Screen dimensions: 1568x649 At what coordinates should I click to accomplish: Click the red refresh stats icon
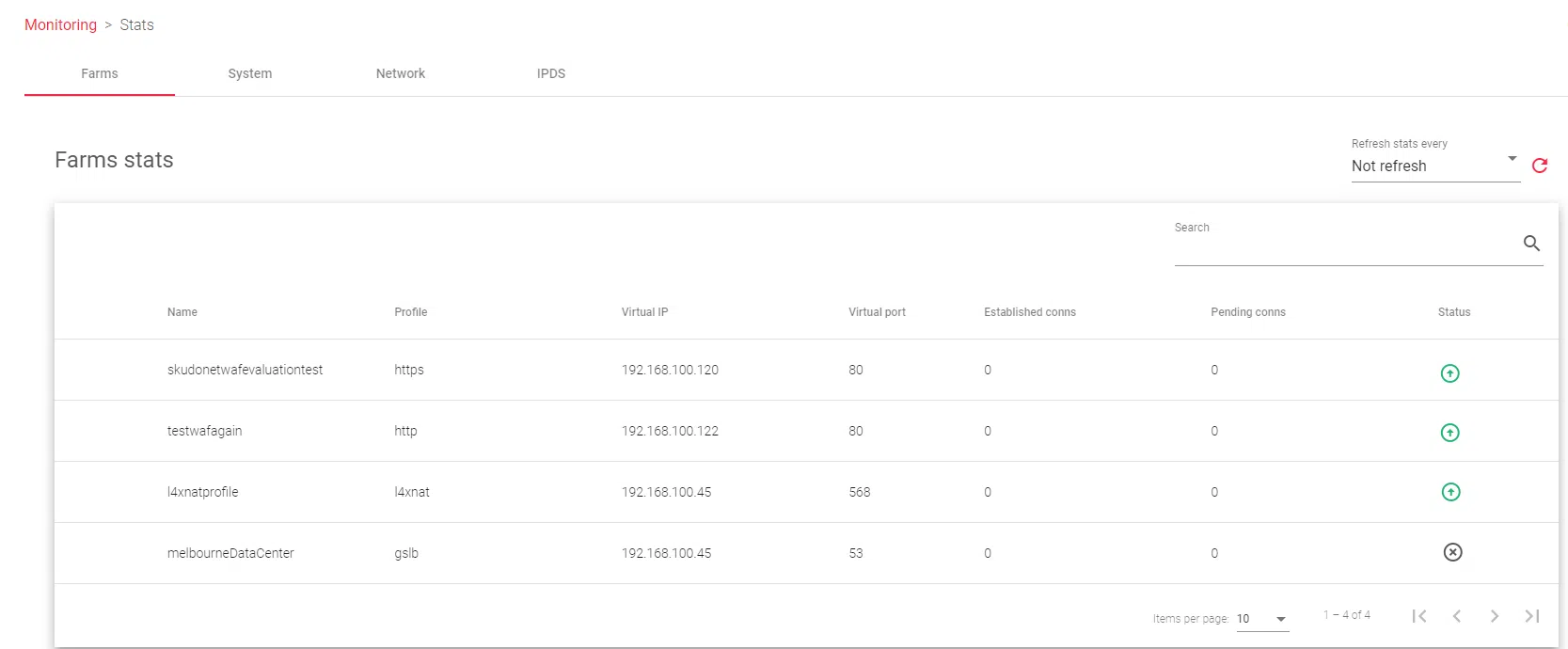pyautogui.click(x=1539, y=166)
